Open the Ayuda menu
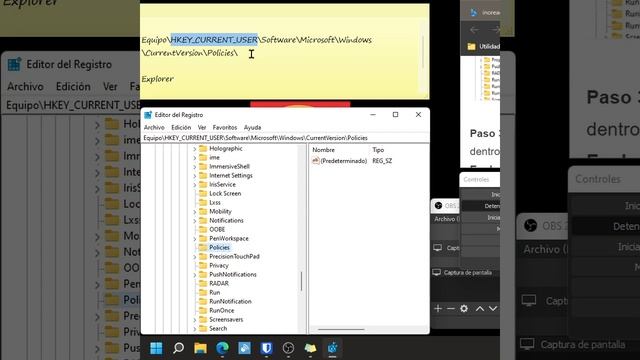640x360 pixels. click(252, 127)
